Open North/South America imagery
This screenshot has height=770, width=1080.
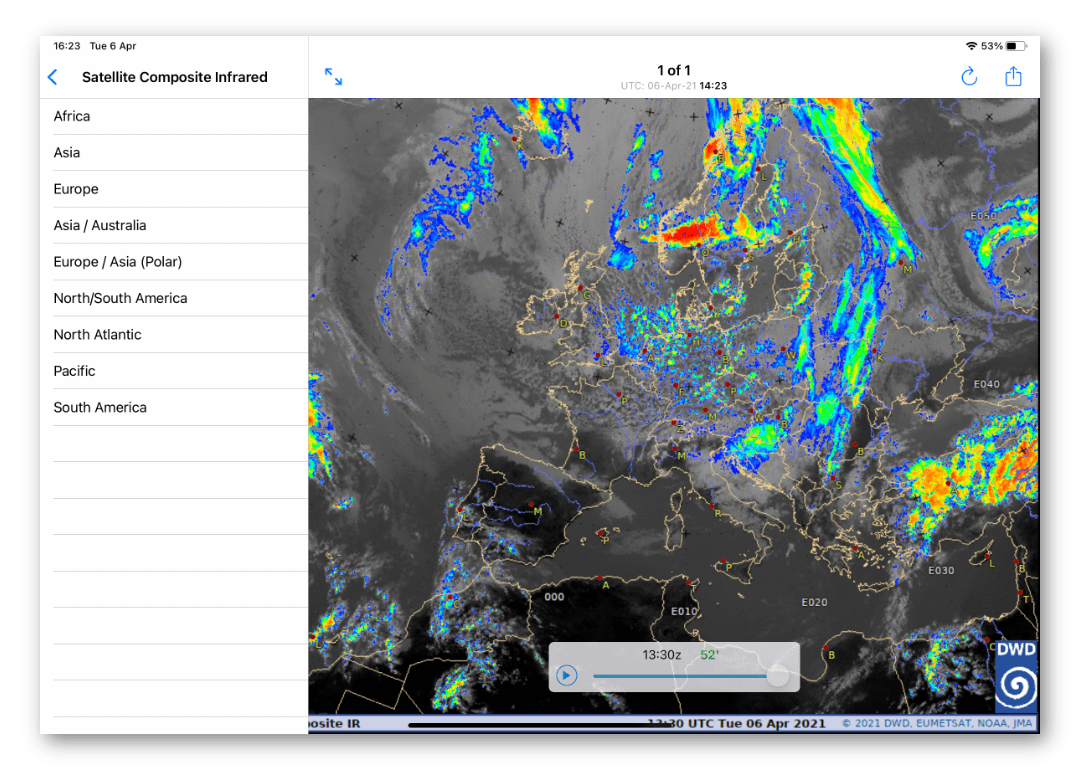click(x=121, y=298)
